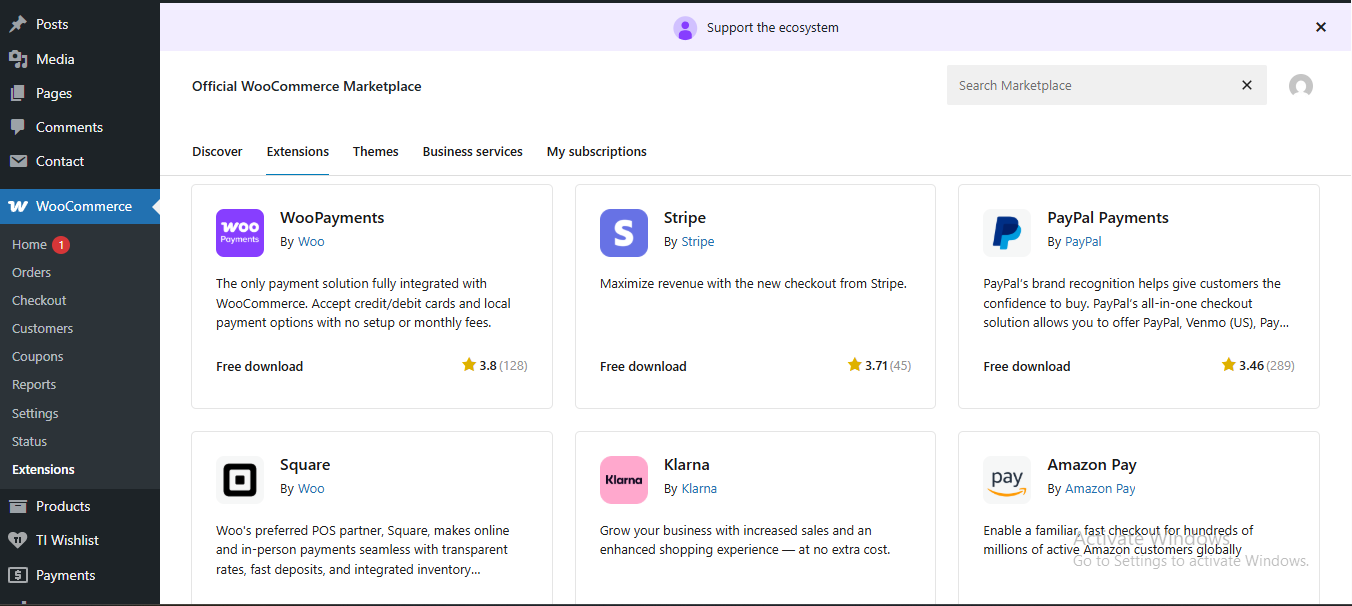The width and height of the screenshot is (1352, 606).
Task: Open the Business services tab
Action: pyautogui.click(x=473, y=152)
